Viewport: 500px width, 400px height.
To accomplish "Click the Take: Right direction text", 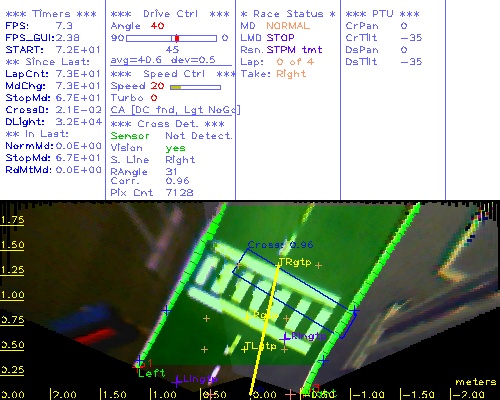I will point(273,74).
